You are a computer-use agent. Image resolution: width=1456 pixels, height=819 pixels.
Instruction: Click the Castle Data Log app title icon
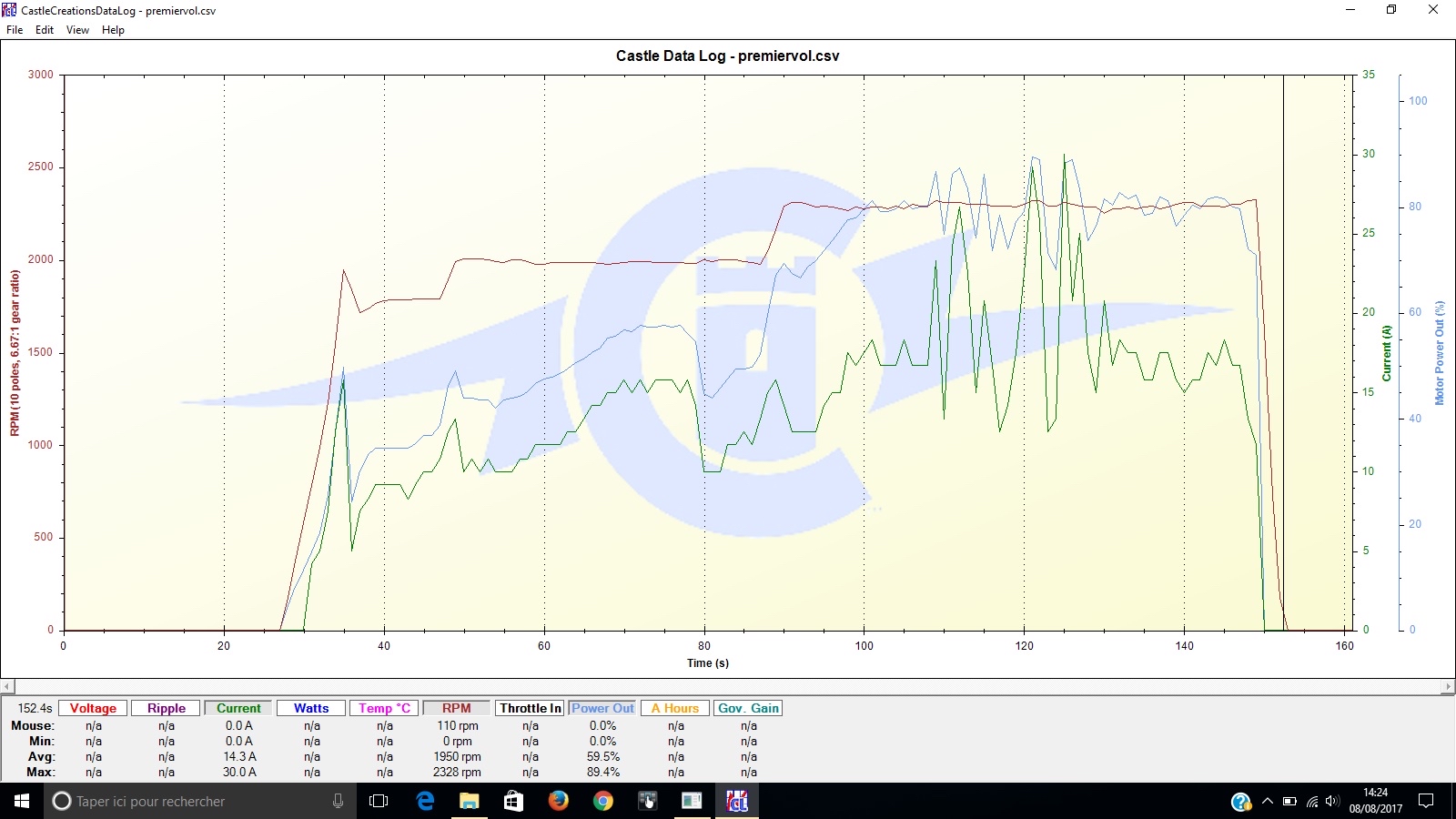coord(9,10)
